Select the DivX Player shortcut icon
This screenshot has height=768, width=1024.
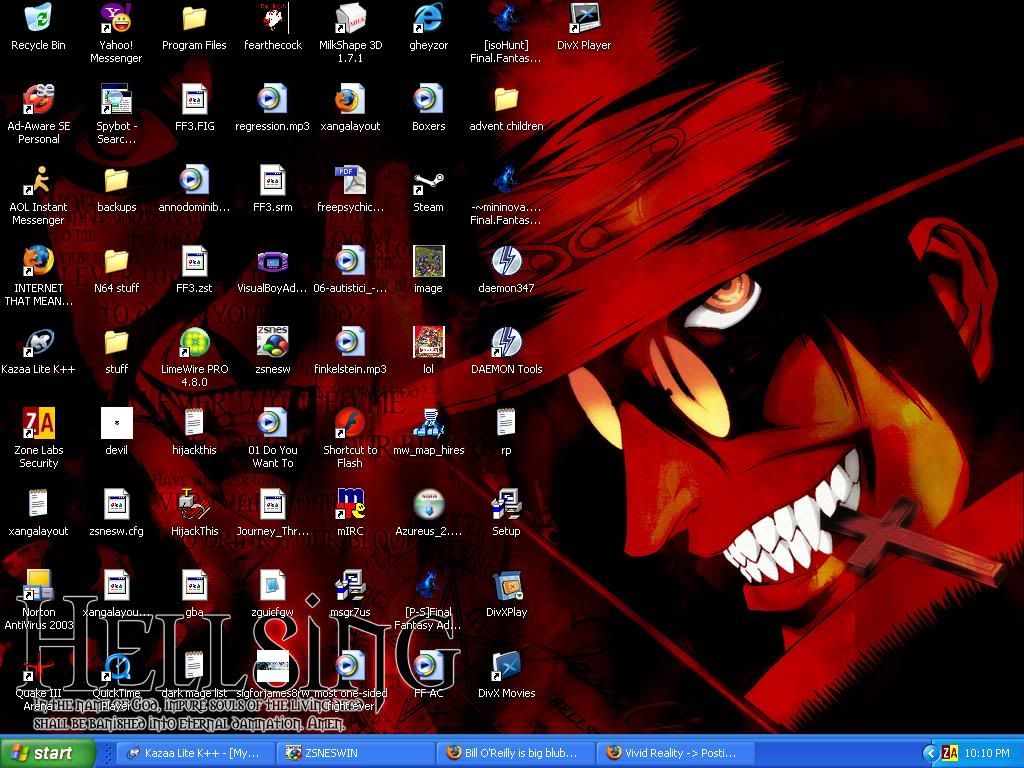(584, 19)
